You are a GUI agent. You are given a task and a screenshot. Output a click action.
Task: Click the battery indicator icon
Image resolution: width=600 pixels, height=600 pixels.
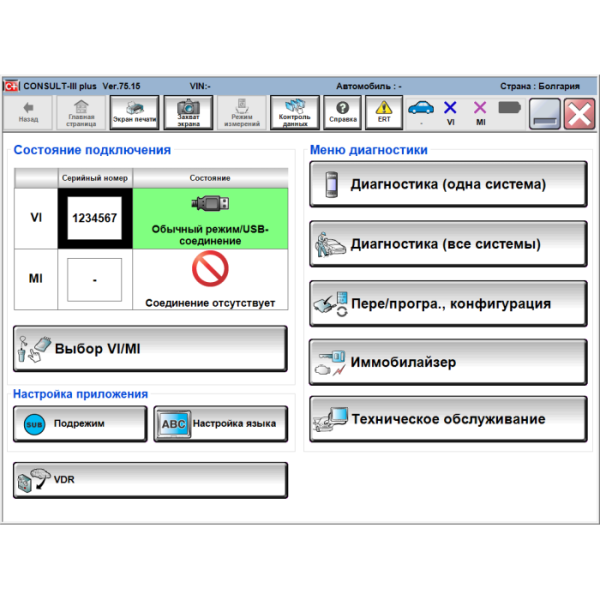(509, 107)
